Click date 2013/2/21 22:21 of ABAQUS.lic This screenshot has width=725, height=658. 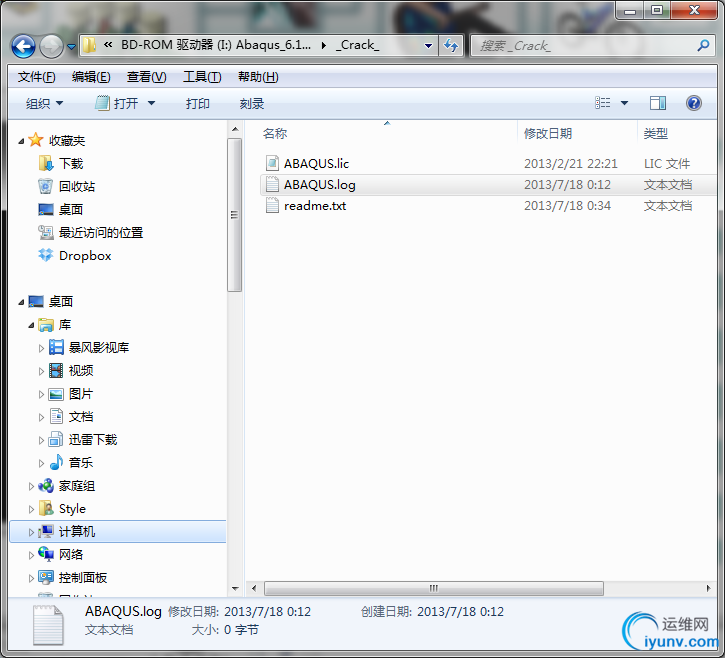coord(571,164)
